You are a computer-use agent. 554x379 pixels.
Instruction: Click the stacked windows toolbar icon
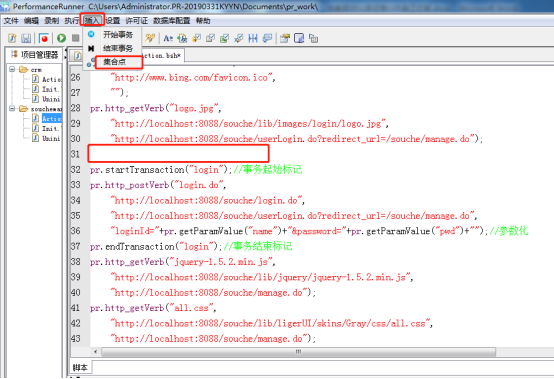point(313,38)
